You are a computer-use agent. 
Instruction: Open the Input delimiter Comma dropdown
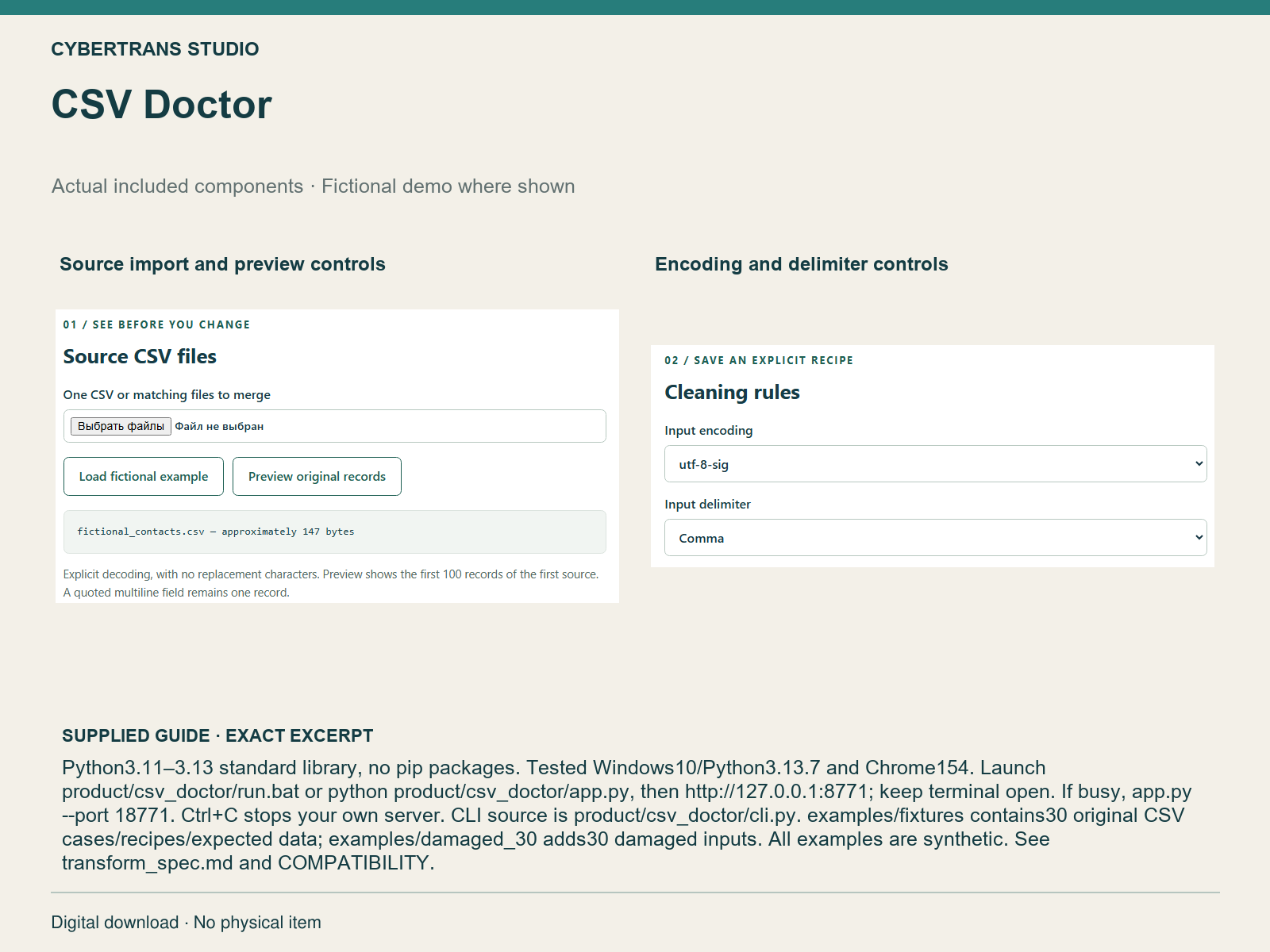pos(935,538)
